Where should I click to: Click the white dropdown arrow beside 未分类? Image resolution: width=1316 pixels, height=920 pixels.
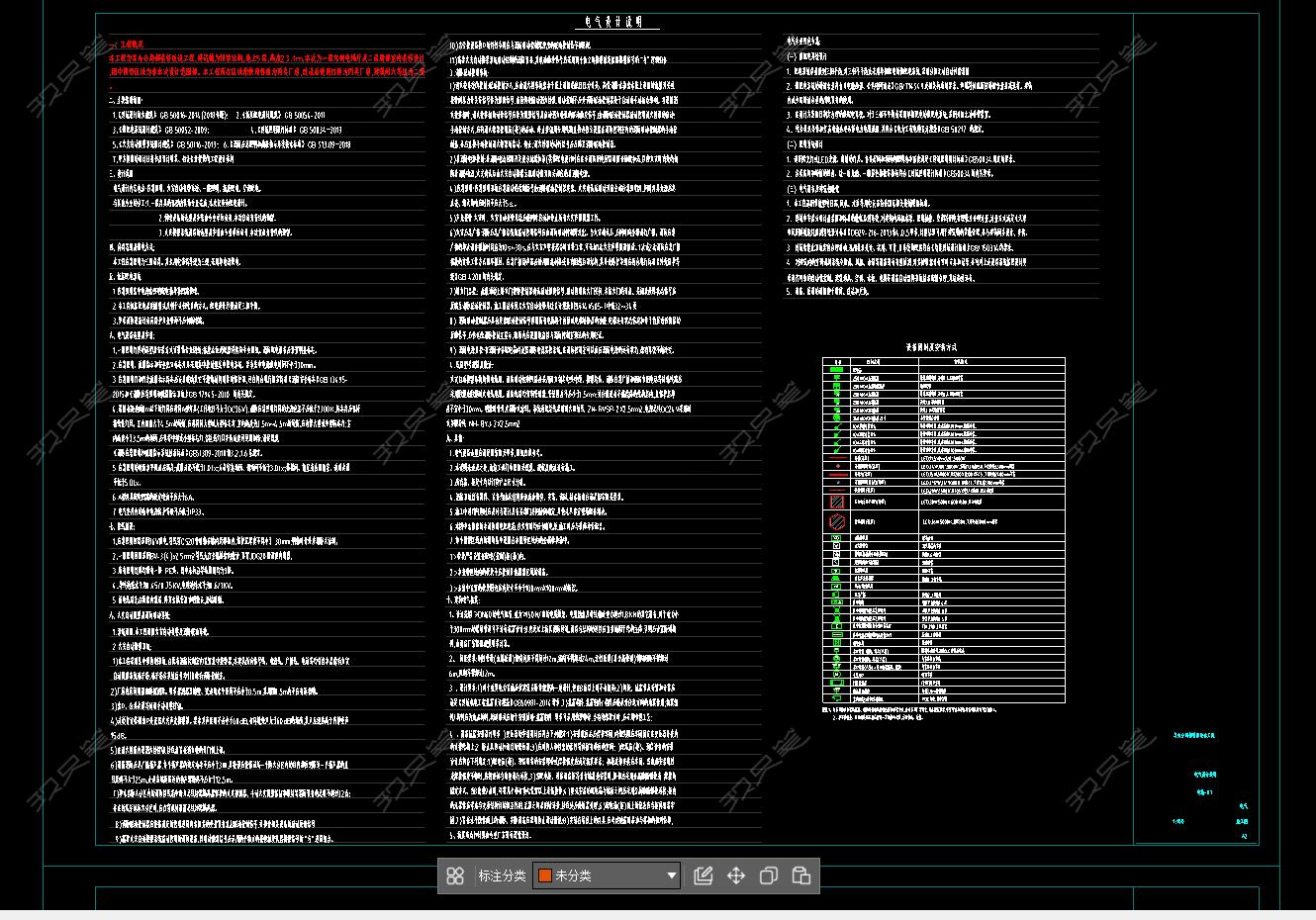click(x=671, y=875)
